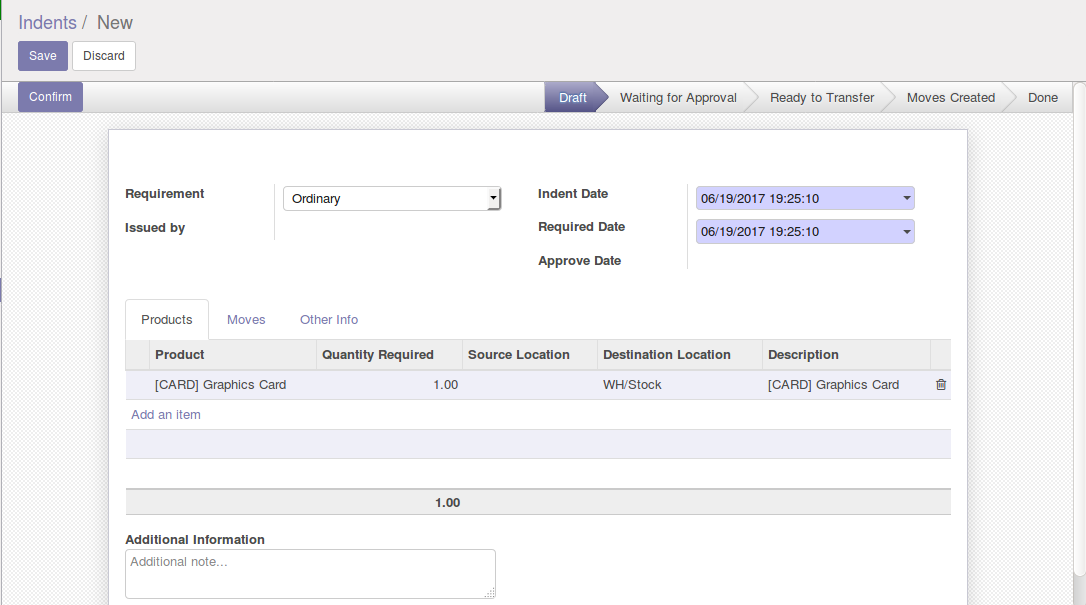Go to Indents breadcrumb
Viewport: 1086px width, 605px height.
click(47, 22)
